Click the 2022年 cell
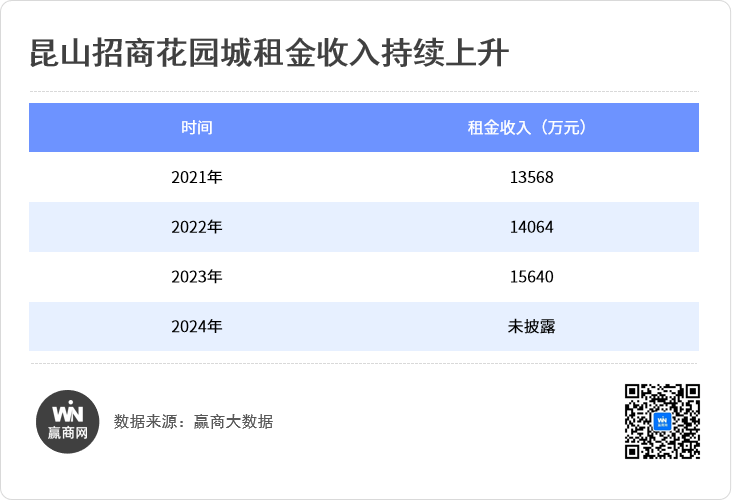Screen dimensions: 732x500 click(x=197, y=227)
